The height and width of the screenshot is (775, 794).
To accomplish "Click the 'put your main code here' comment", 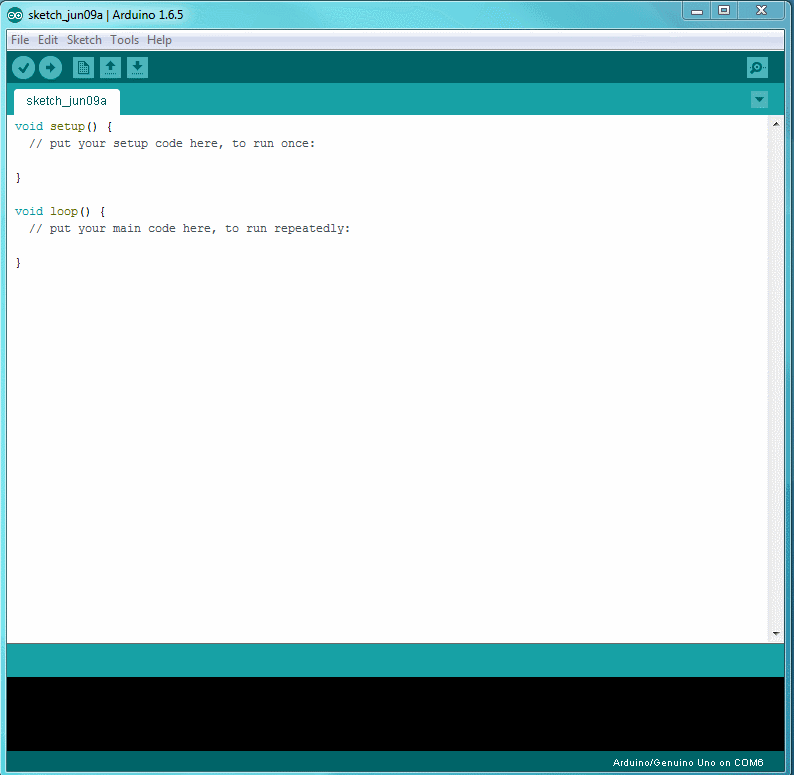I will tap(189, 228).
